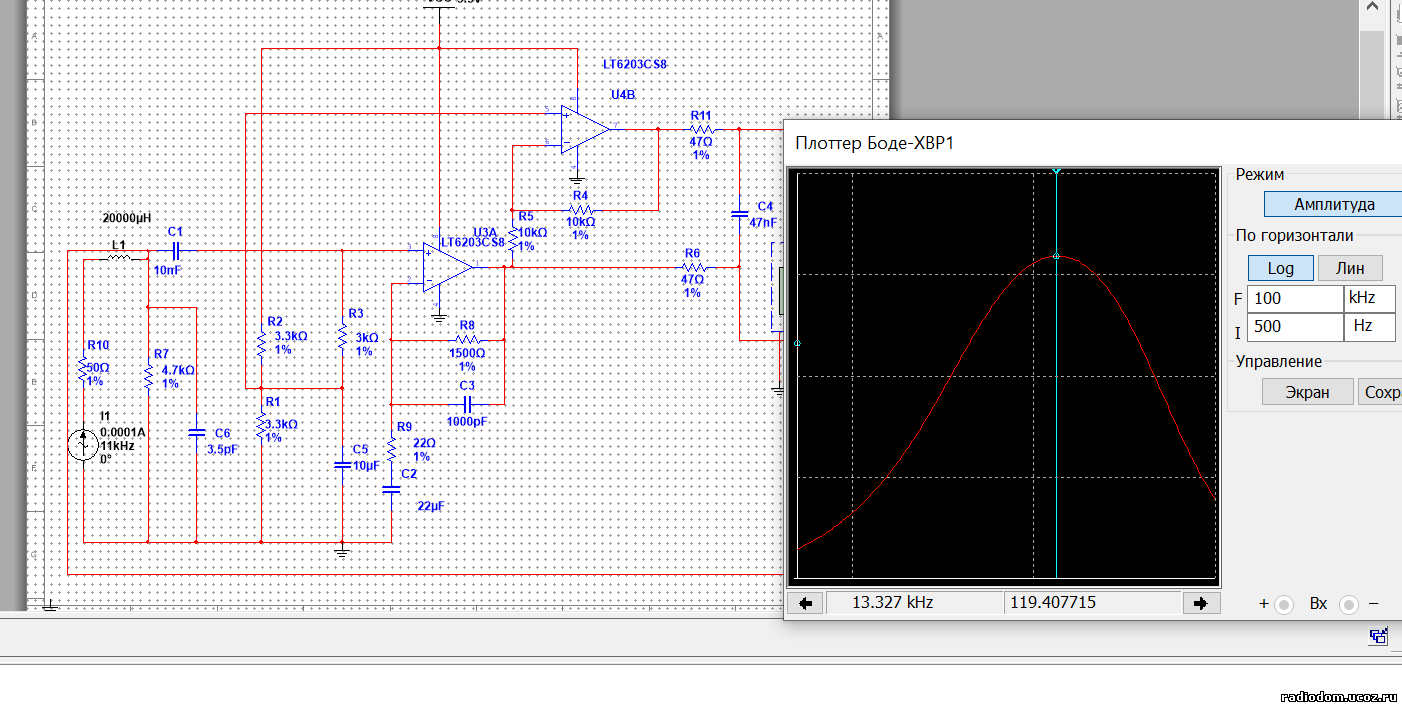The width and height of the screenshot is (1402, 707).
Task: Click the 0.0001A label of source I1
Action: pyautogui.click(x=123, y=432)
